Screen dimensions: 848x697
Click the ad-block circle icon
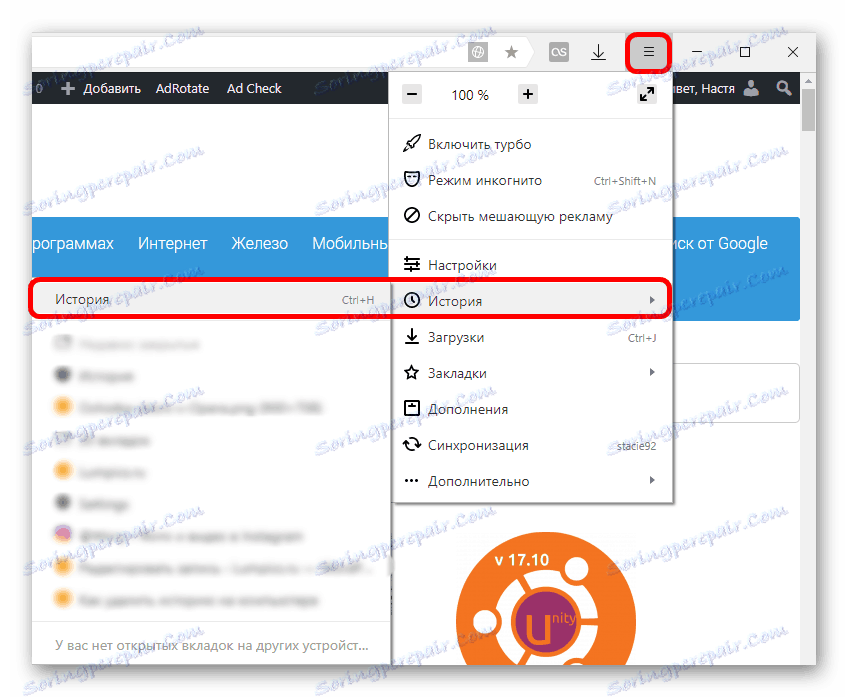point(412,215)
